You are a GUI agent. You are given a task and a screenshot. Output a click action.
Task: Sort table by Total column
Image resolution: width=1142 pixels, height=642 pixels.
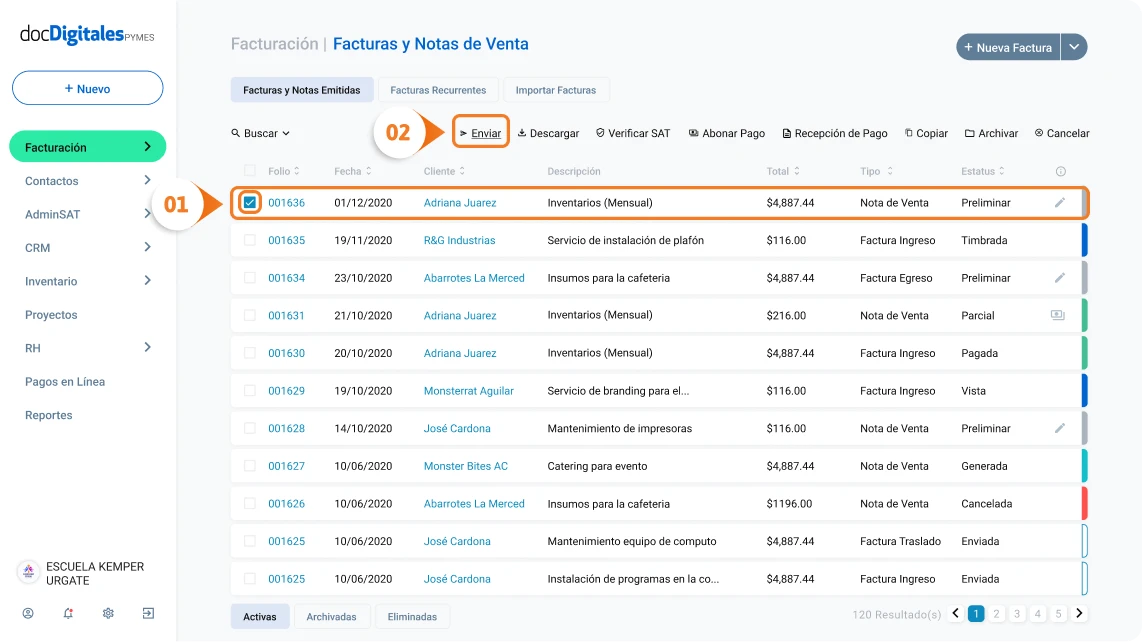pyautogui.click(x=783, y=171)
